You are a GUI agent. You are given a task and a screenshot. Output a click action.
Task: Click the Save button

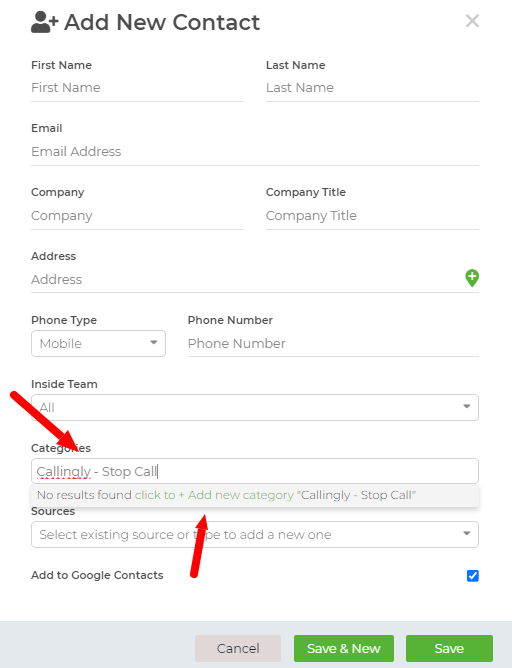click(449, 648)
